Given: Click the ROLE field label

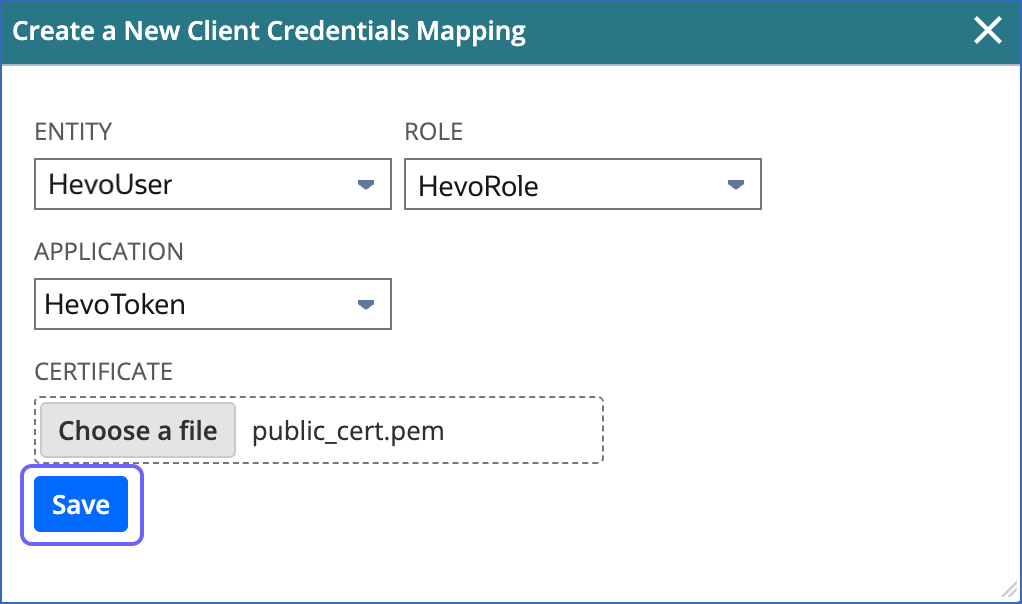Looking at the screenshot, I should 433,131.
